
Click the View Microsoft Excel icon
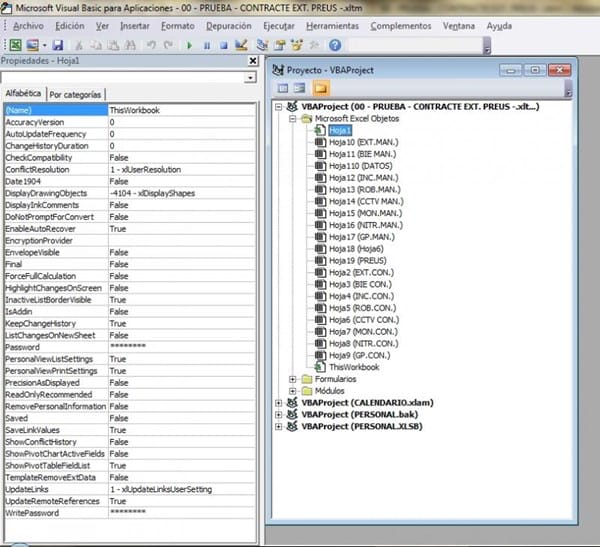pyautogui.click(x=15, y=45)
